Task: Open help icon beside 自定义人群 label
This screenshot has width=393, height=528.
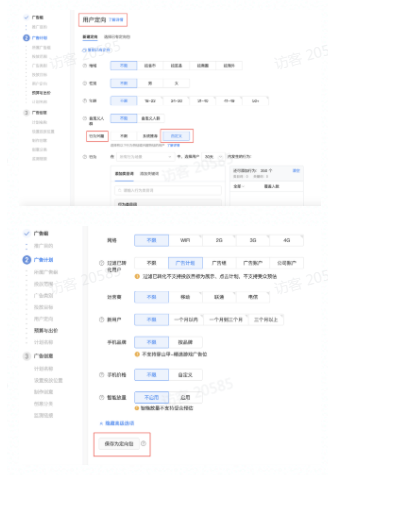Action: point(85,118)
